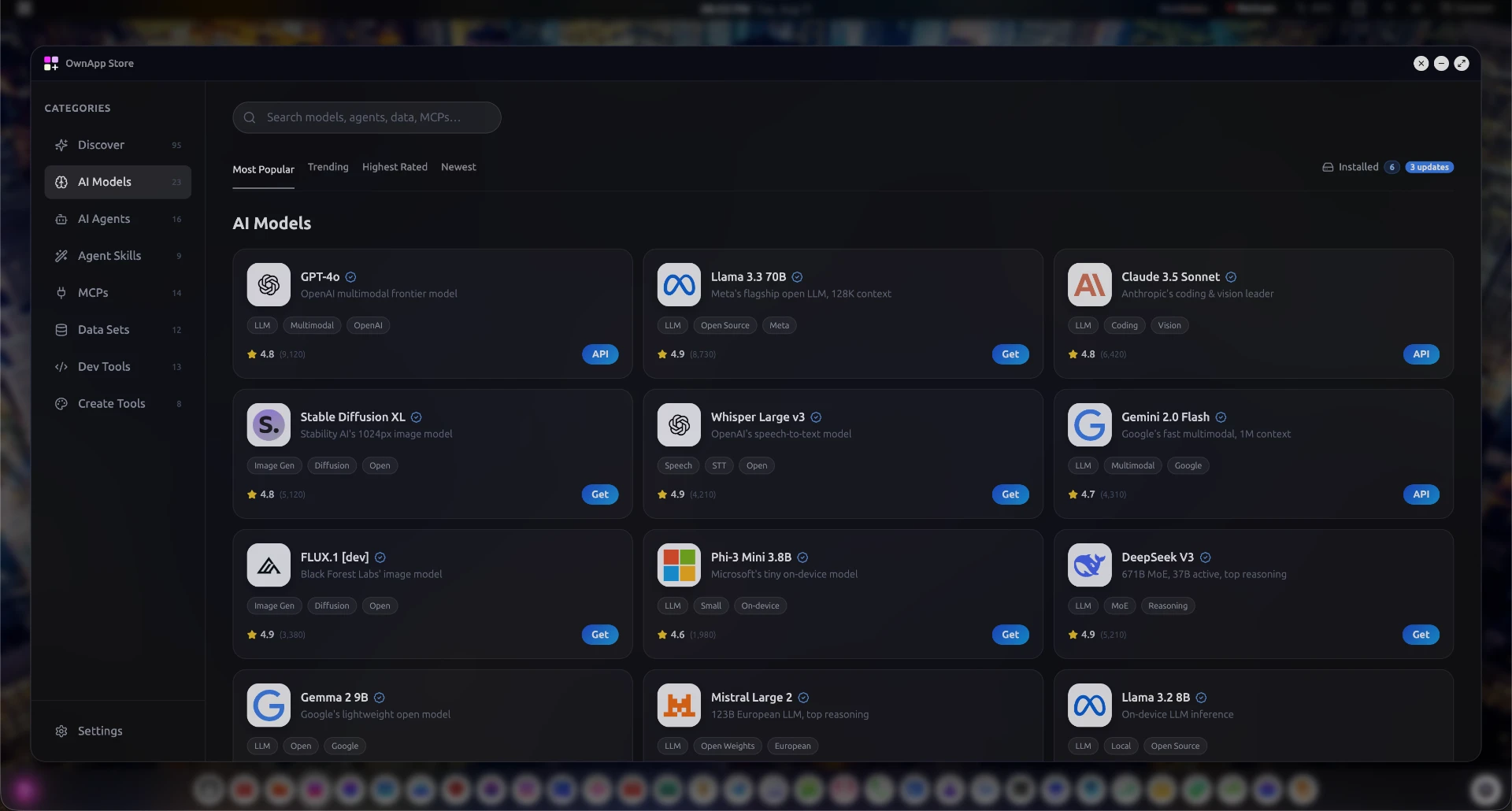The height and width of the screenshot is (811, 1512).
Task: Click the 4.7 rating on Gemini 2.0 Flash
Action: click(x=1081, y=494)
